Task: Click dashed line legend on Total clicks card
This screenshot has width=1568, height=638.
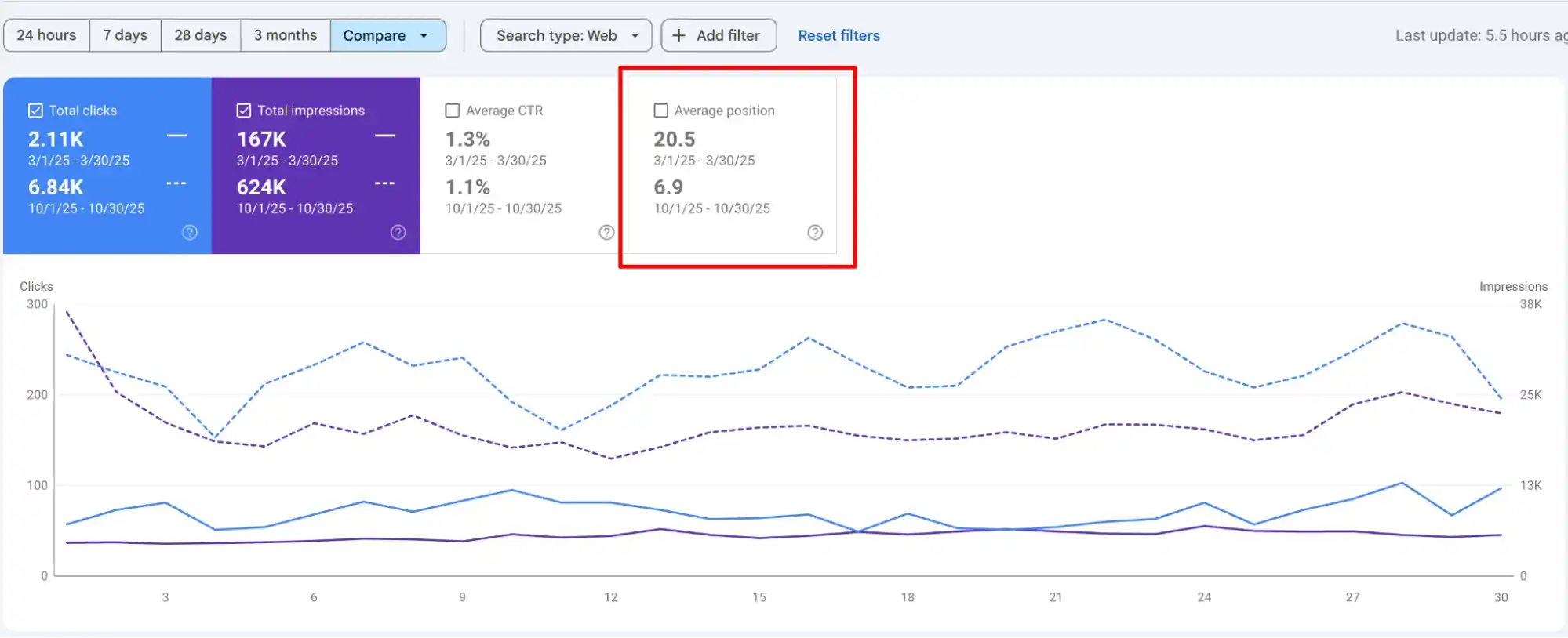Action: pyautogui.click(x=176, y=184)
